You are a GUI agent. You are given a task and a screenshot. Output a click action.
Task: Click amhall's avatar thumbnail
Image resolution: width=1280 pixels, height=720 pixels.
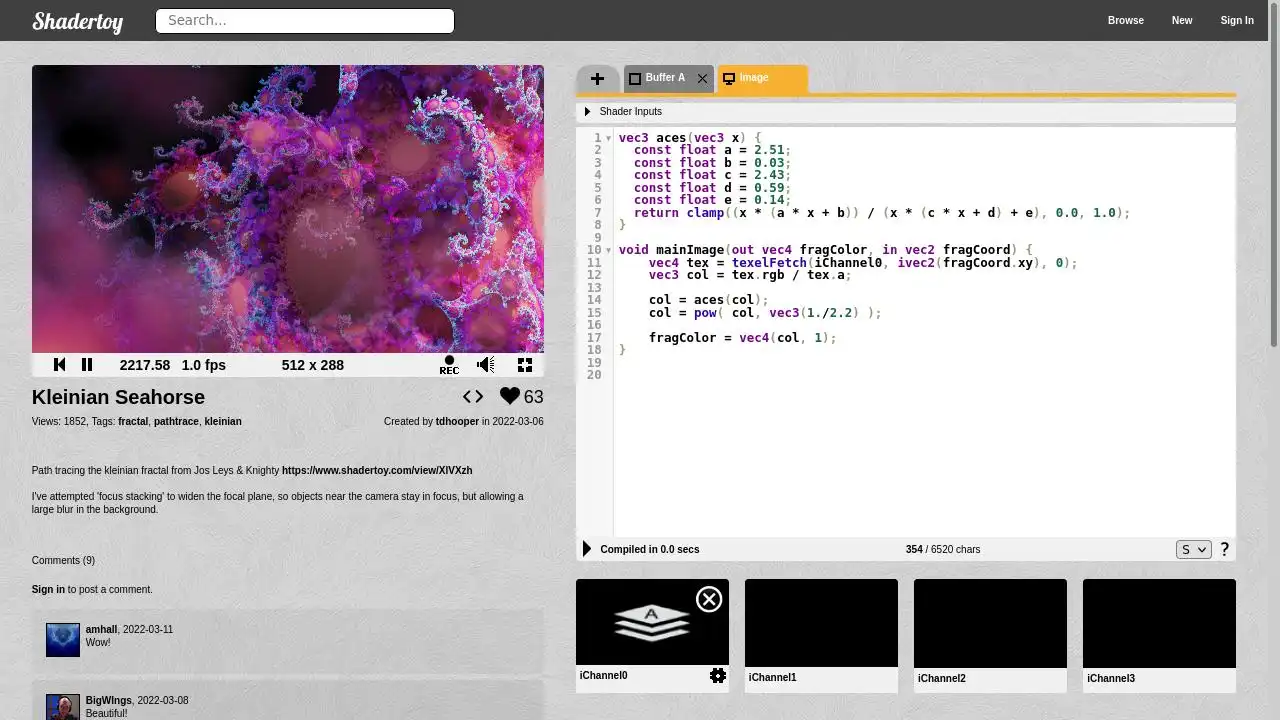pos(63,640)
